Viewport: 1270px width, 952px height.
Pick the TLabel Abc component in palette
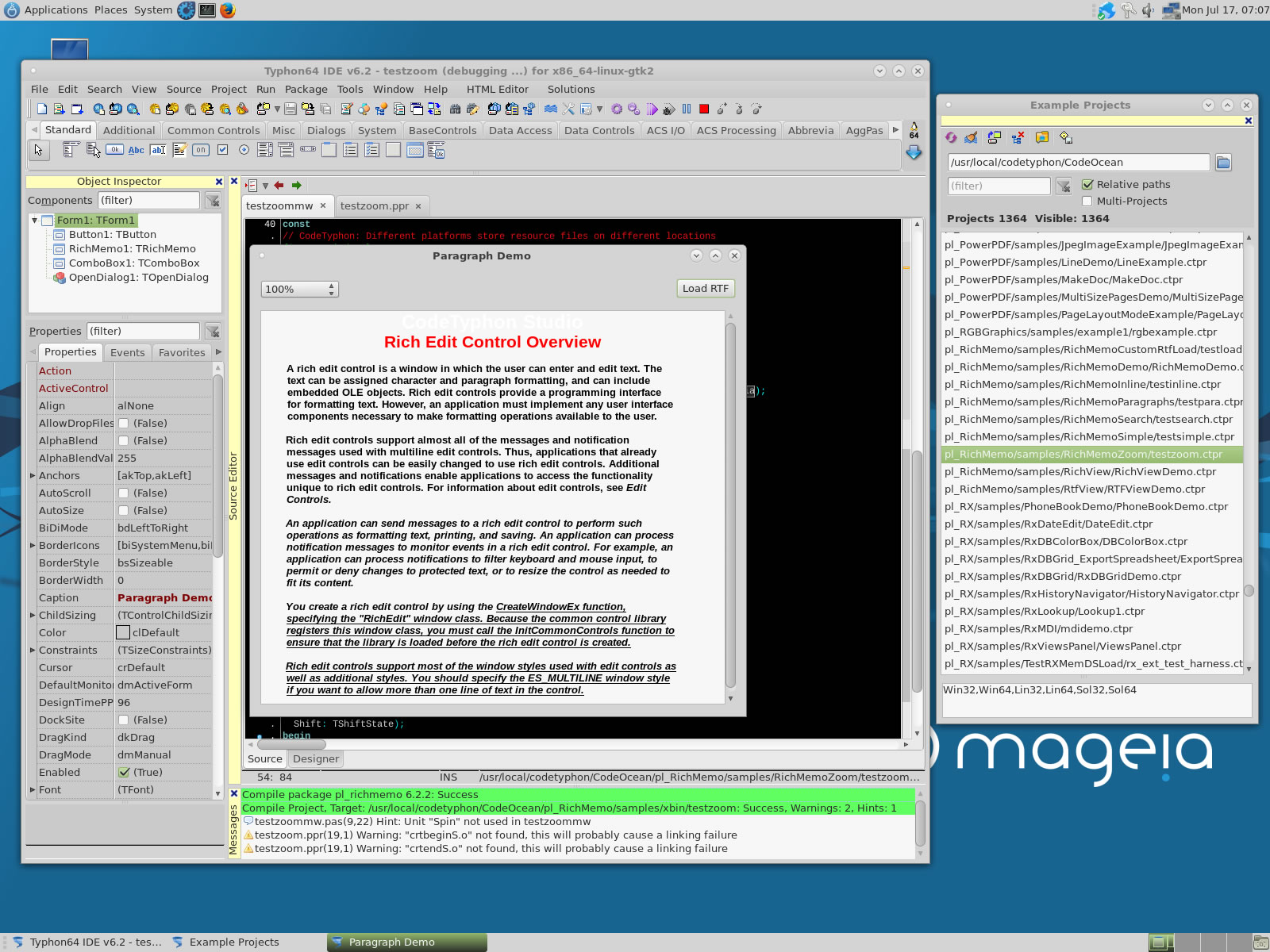tap(136, 150)
